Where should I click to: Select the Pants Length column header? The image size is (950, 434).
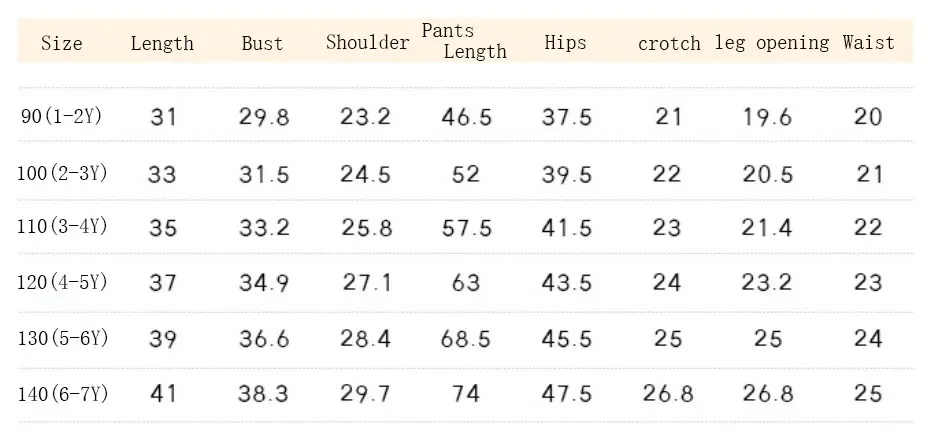click(464, 41)
